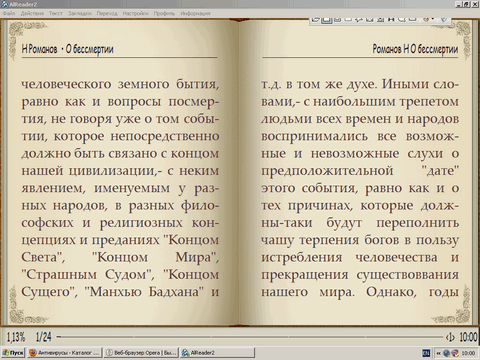The image size is (480, 360).
Task: Expand hidden tray icons with the « arrow
Action: [438, 353]
